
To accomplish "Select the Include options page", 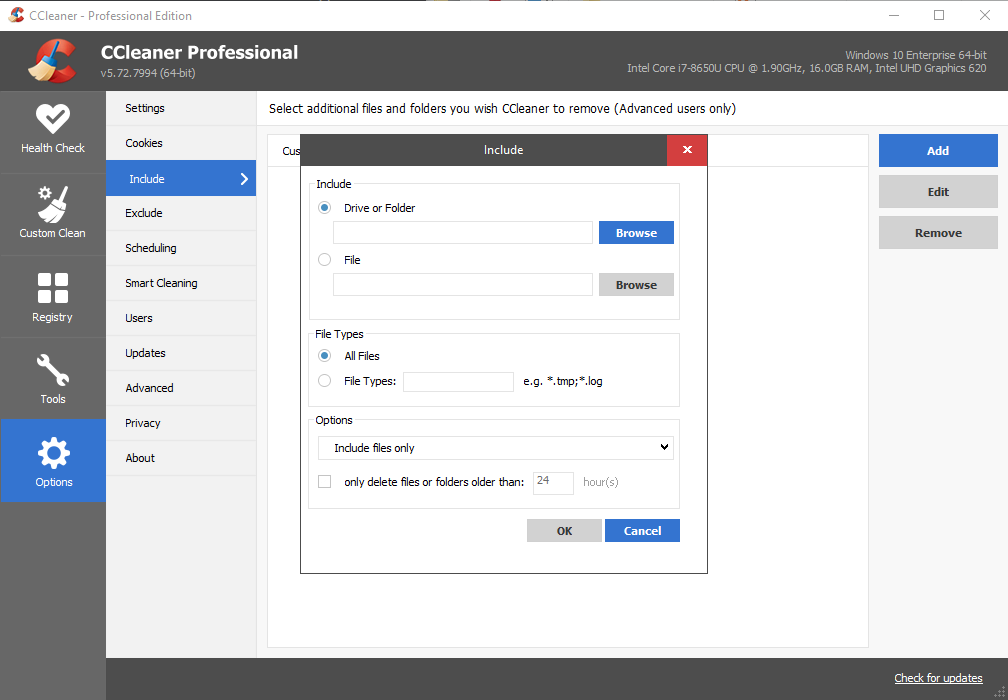I will point(181,178).
